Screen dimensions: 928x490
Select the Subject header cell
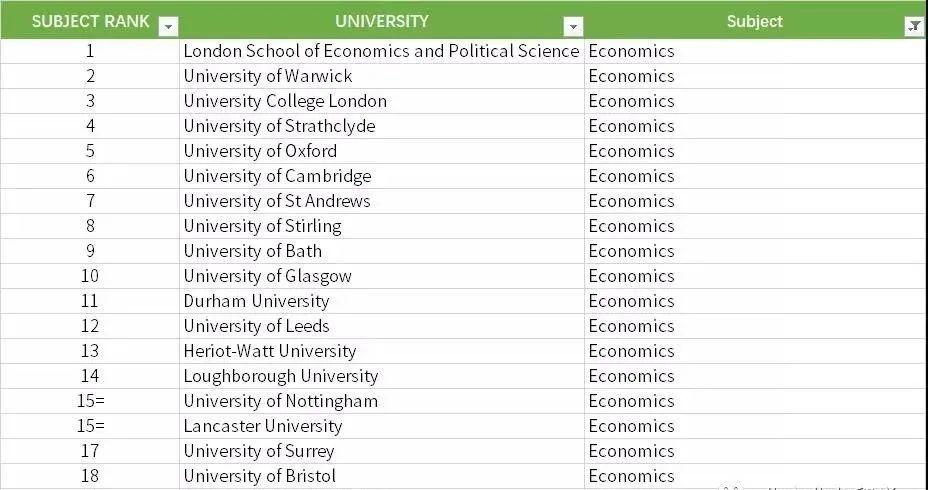(x=755, y=20)
